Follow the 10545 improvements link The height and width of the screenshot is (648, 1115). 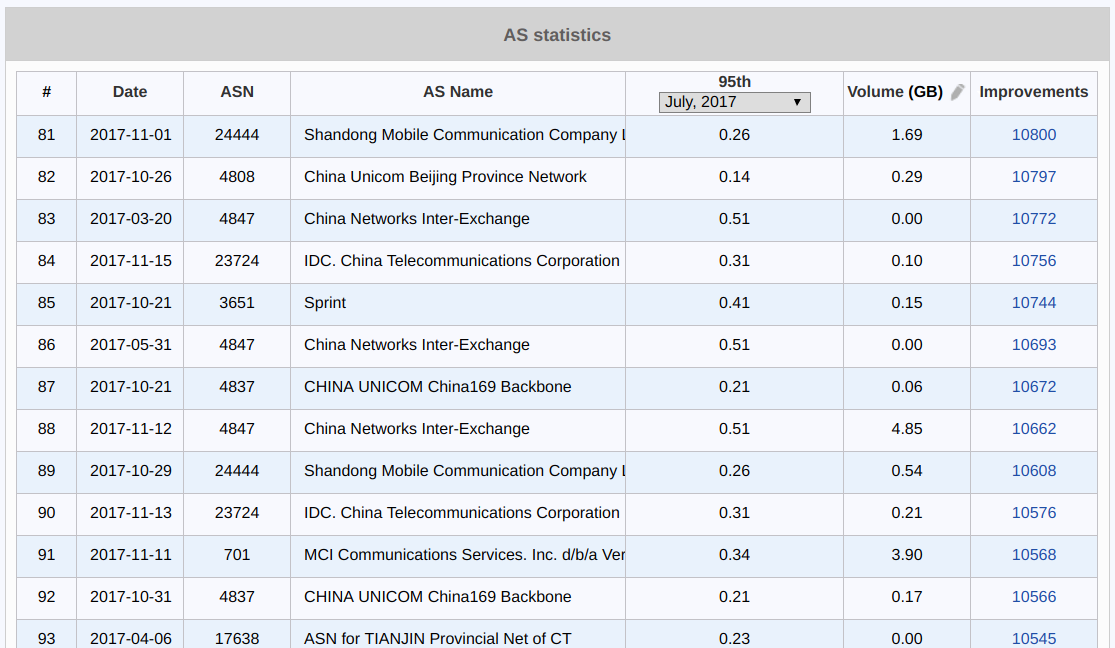1033,639
